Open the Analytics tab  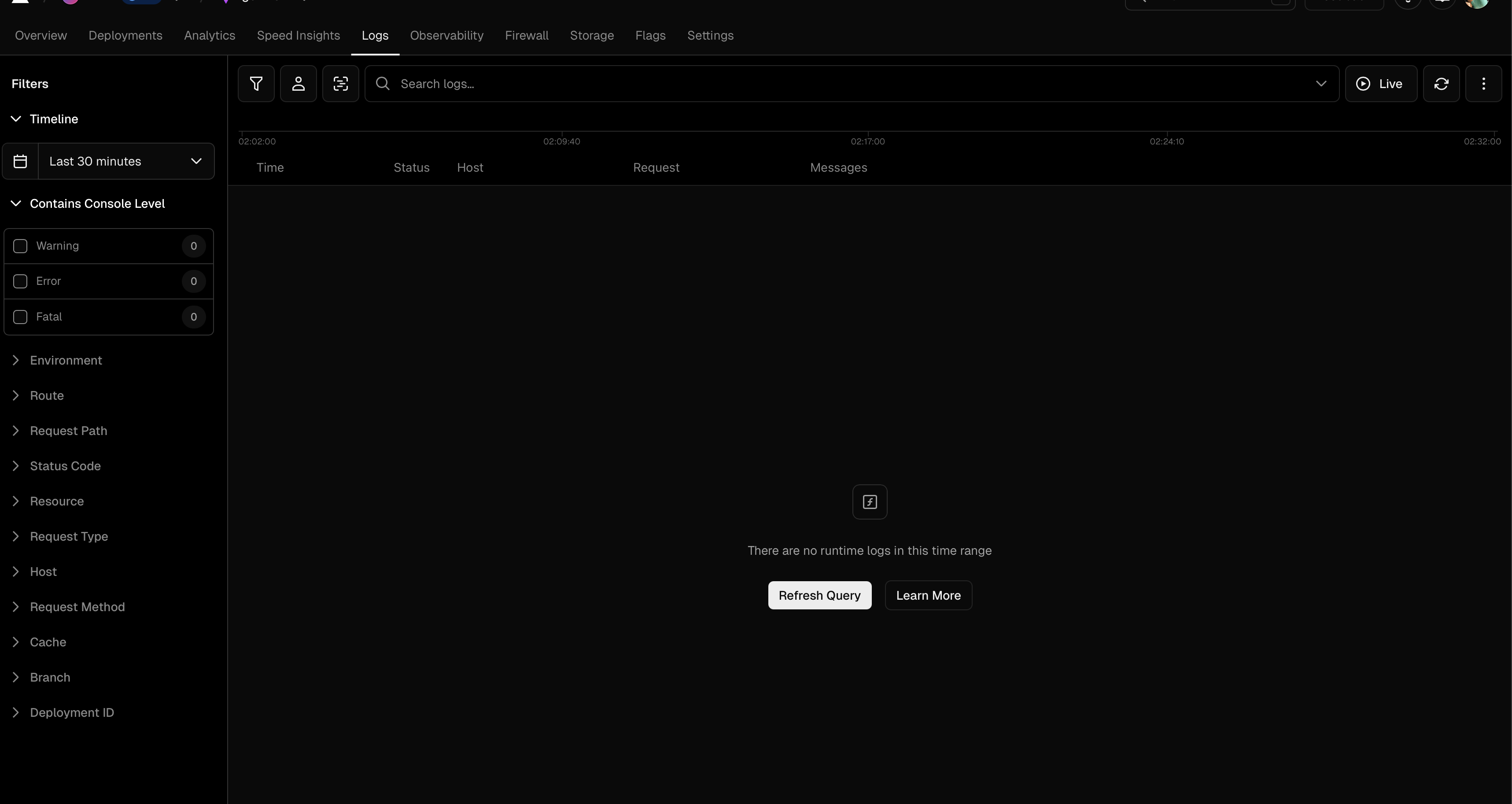pos(210,36)
